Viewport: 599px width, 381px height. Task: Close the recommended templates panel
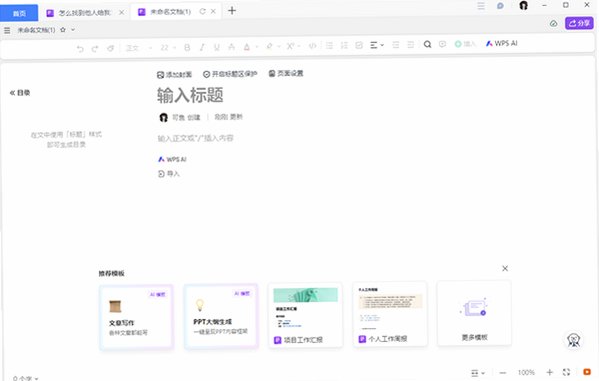click(505, 268)
